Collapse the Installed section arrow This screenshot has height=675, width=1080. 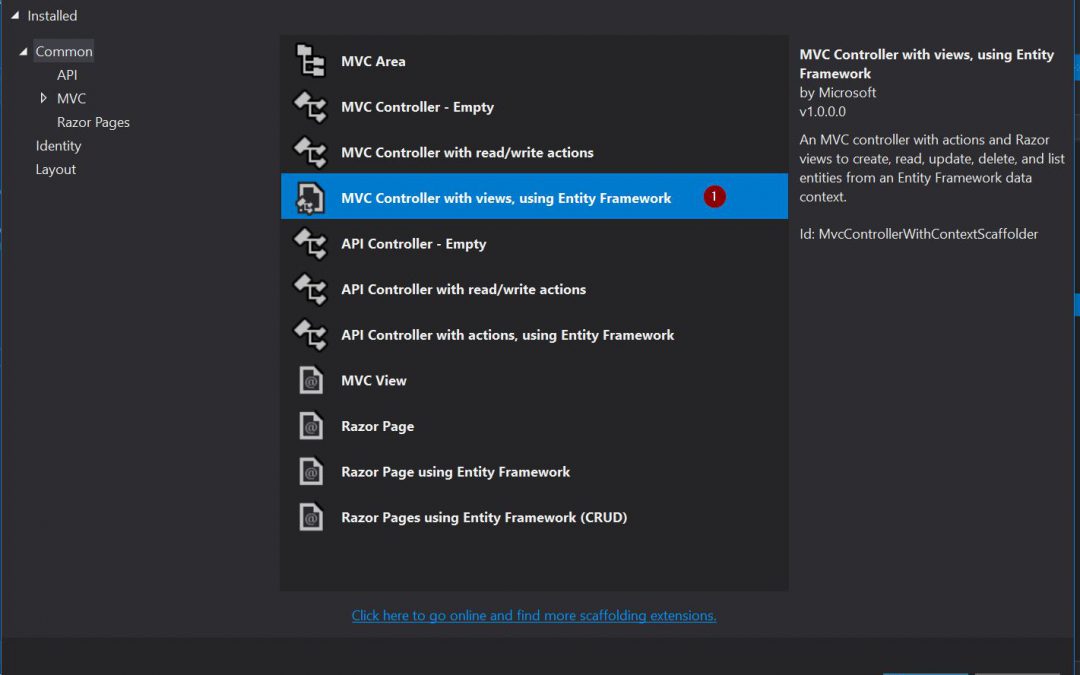pos(15,16)
